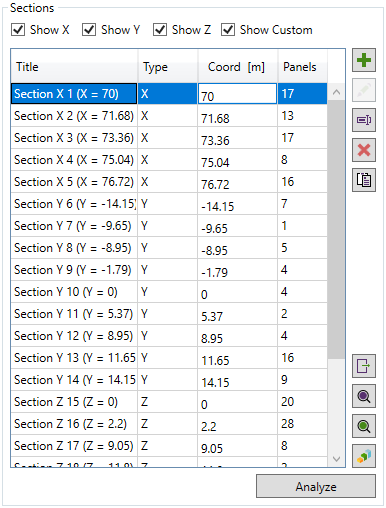The width and height of the screenshot is (386, 508).
Task: Uncheck the Show Y checkbox
Action: 89,30
